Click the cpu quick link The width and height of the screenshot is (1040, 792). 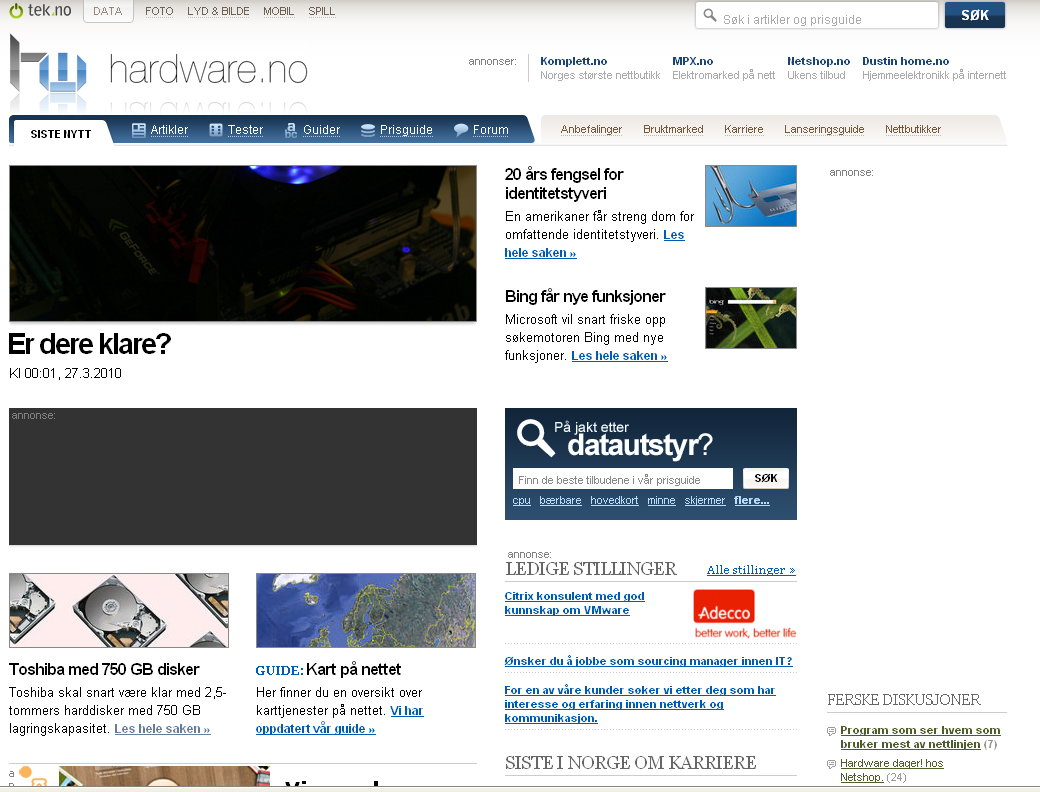pos(521,500)
